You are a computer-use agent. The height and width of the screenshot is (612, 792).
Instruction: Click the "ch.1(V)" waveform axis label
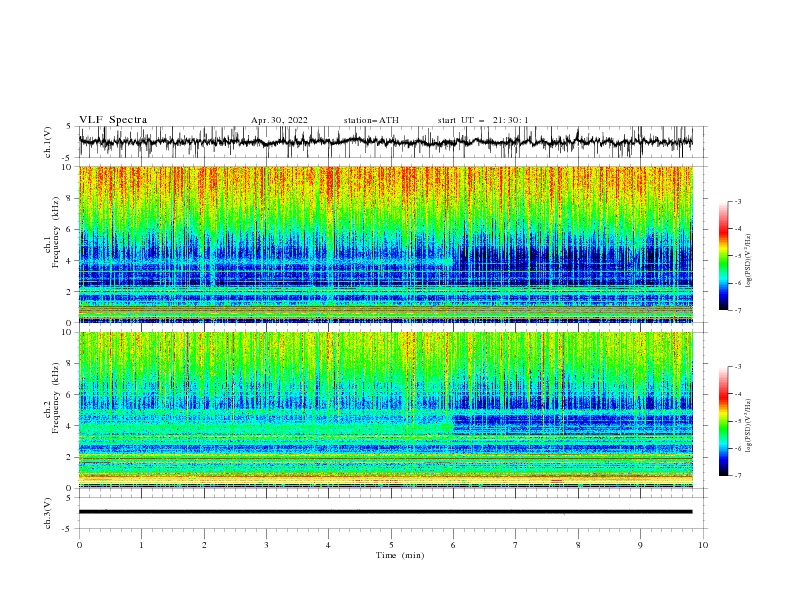tap(48, 142)
